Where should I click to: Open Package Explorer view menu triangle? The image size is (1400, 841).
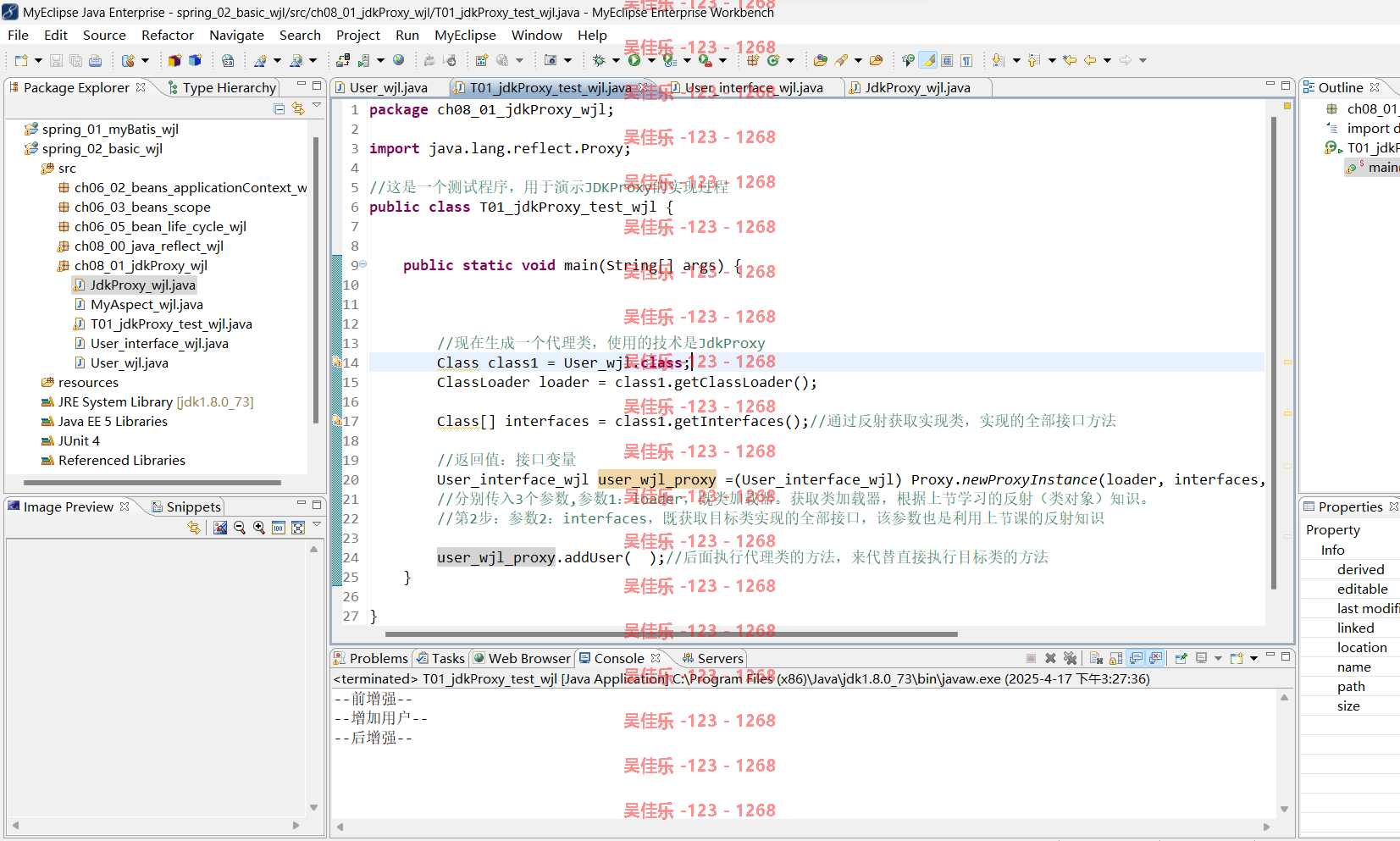pyautogui.click(x=317, y=106)
